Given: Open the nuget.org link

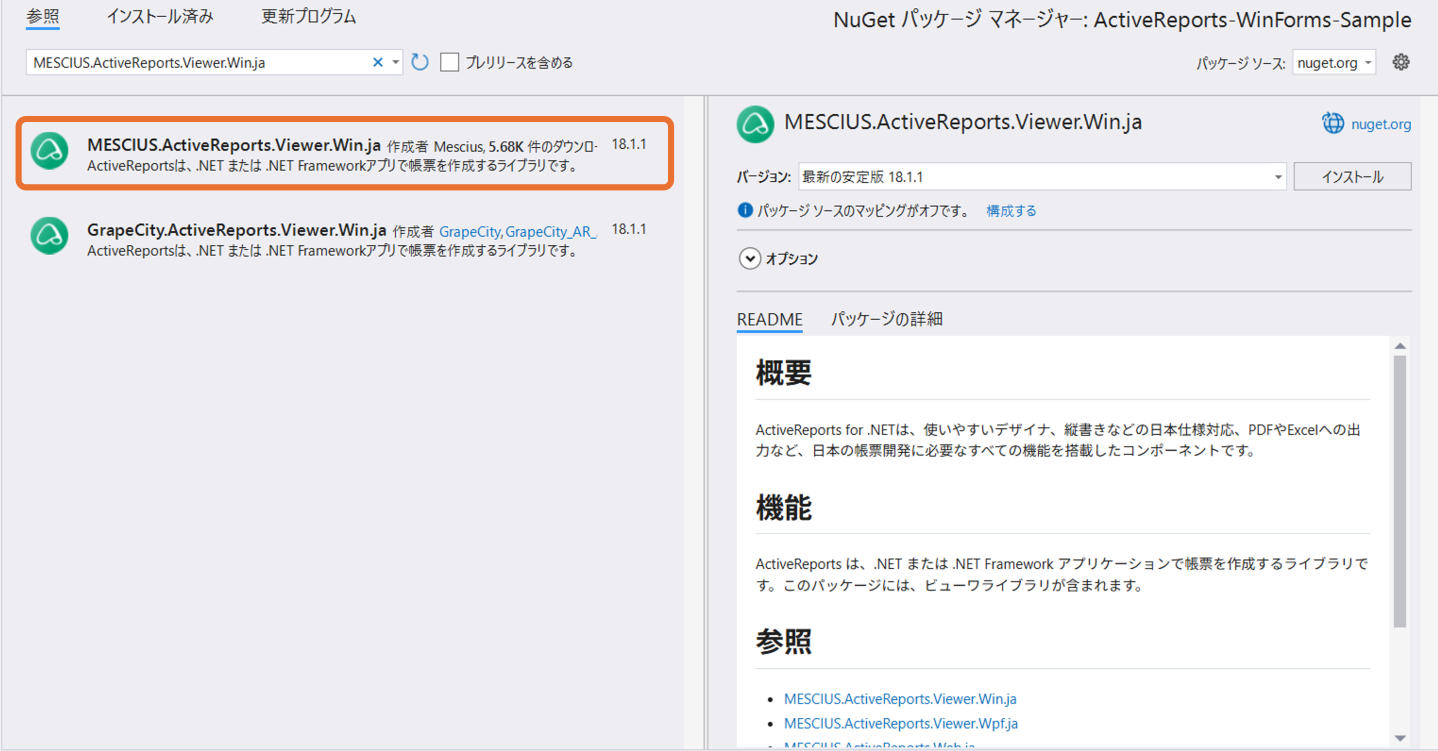Looking at the screenshot, I should (x=1381, y=124).
